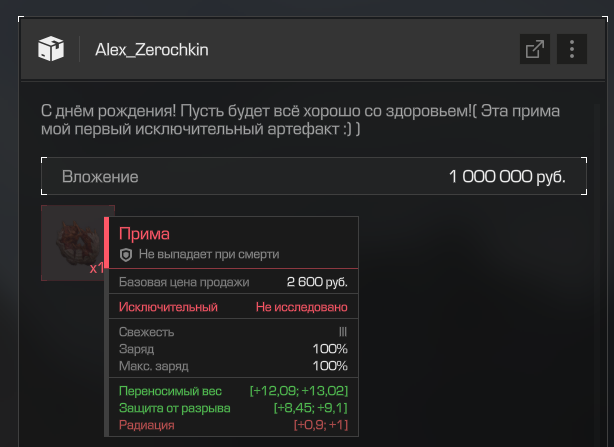Click the parcel box icon
This screenshot has height=447, width=614.
click(x=51, y=49)
